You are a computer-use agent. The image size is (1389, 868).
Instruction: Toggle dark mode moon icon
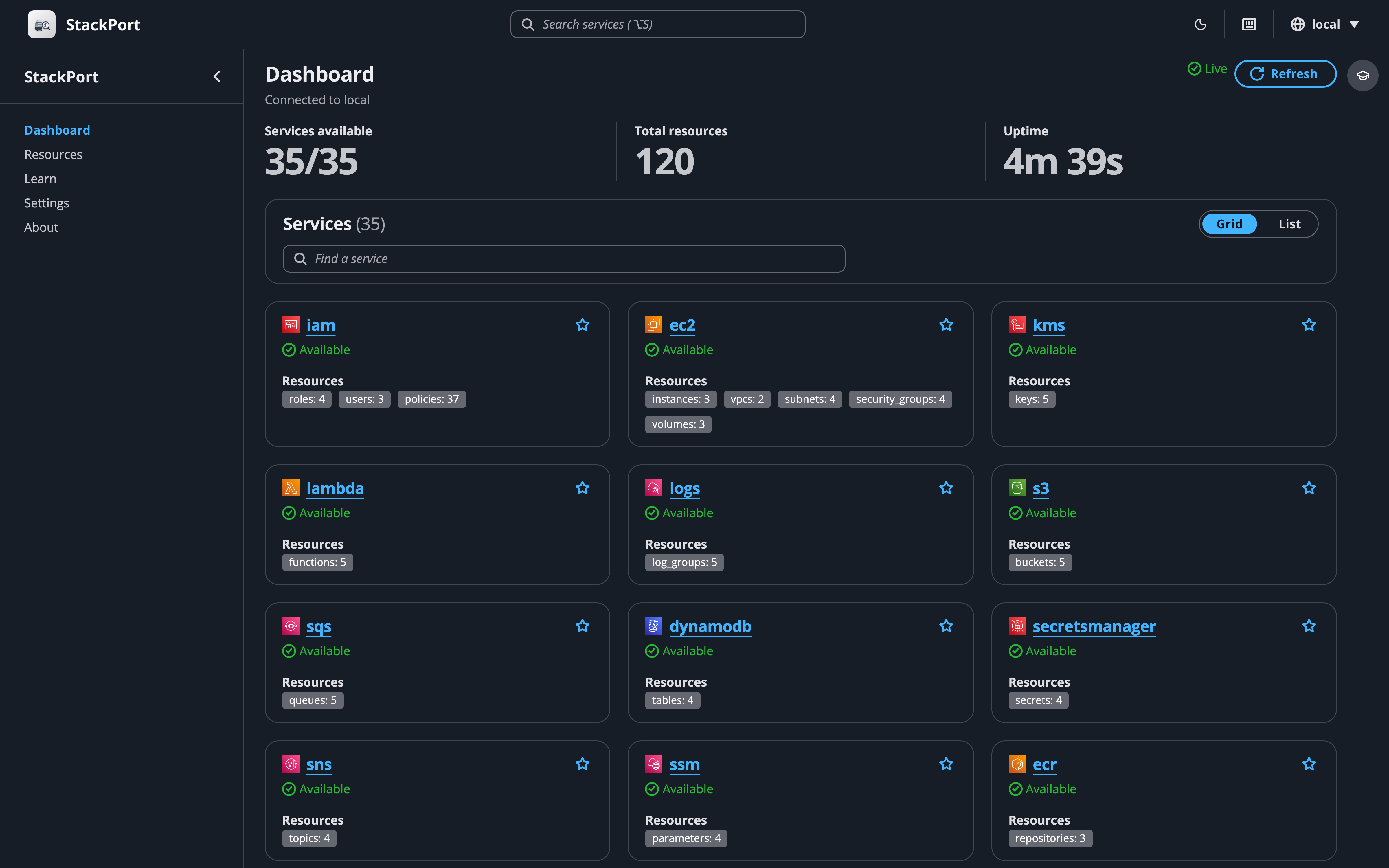[1200, 24]
